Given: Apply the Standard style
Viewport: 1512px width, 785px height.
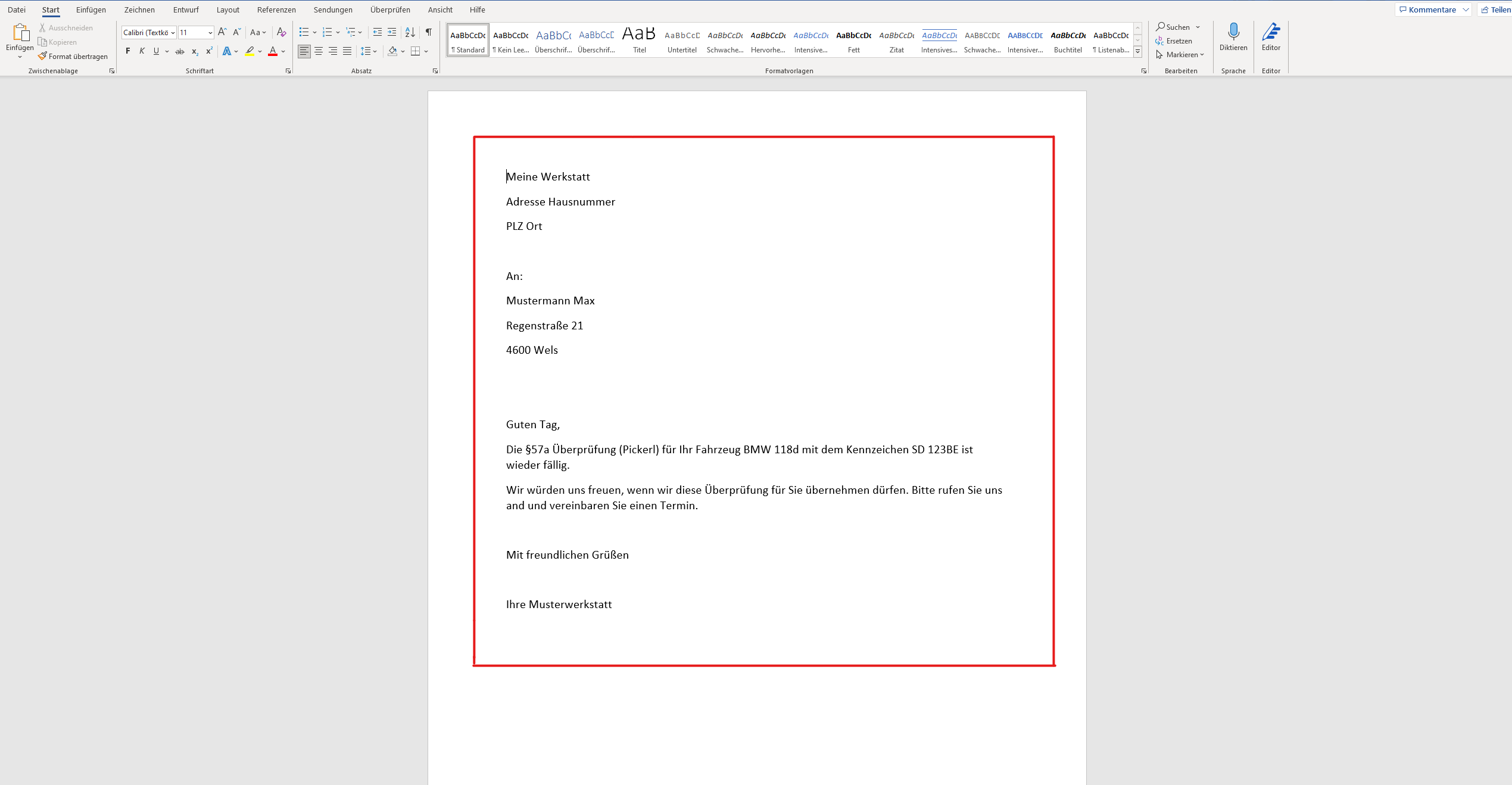Looking at the screenshot, I should (x=468, y=40).
